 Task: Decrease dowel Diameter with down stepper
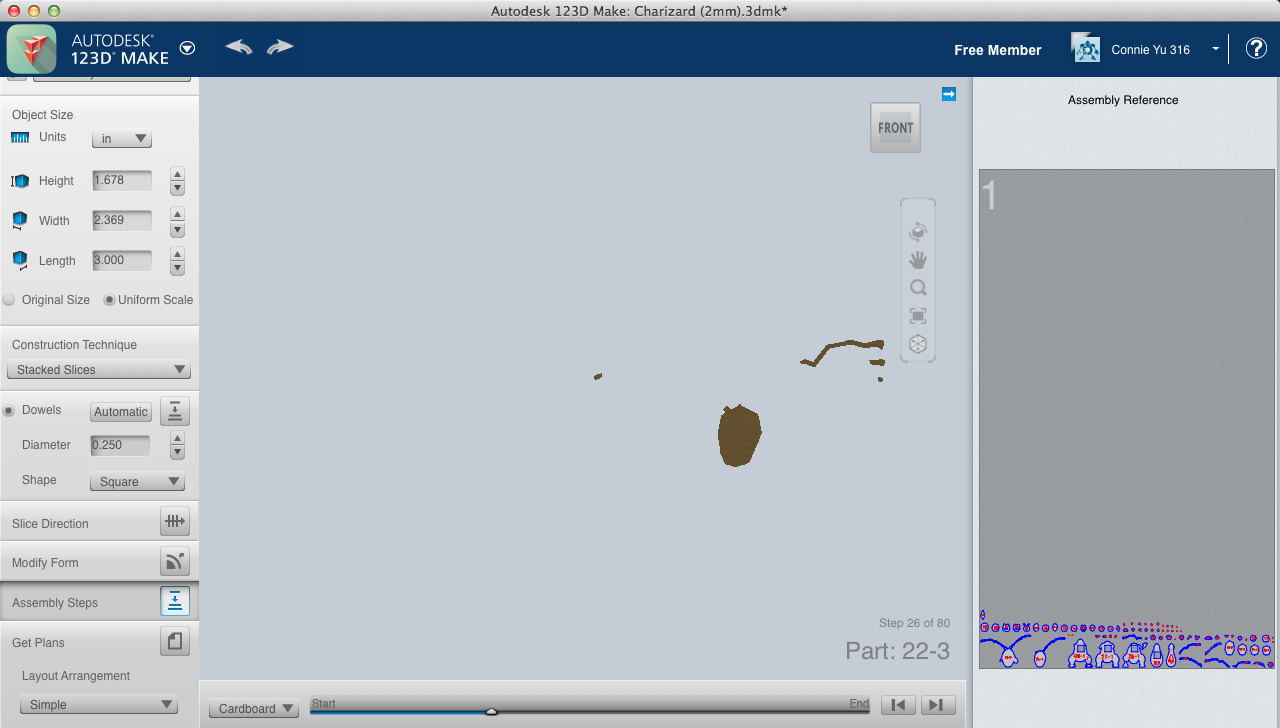[177, 453]
